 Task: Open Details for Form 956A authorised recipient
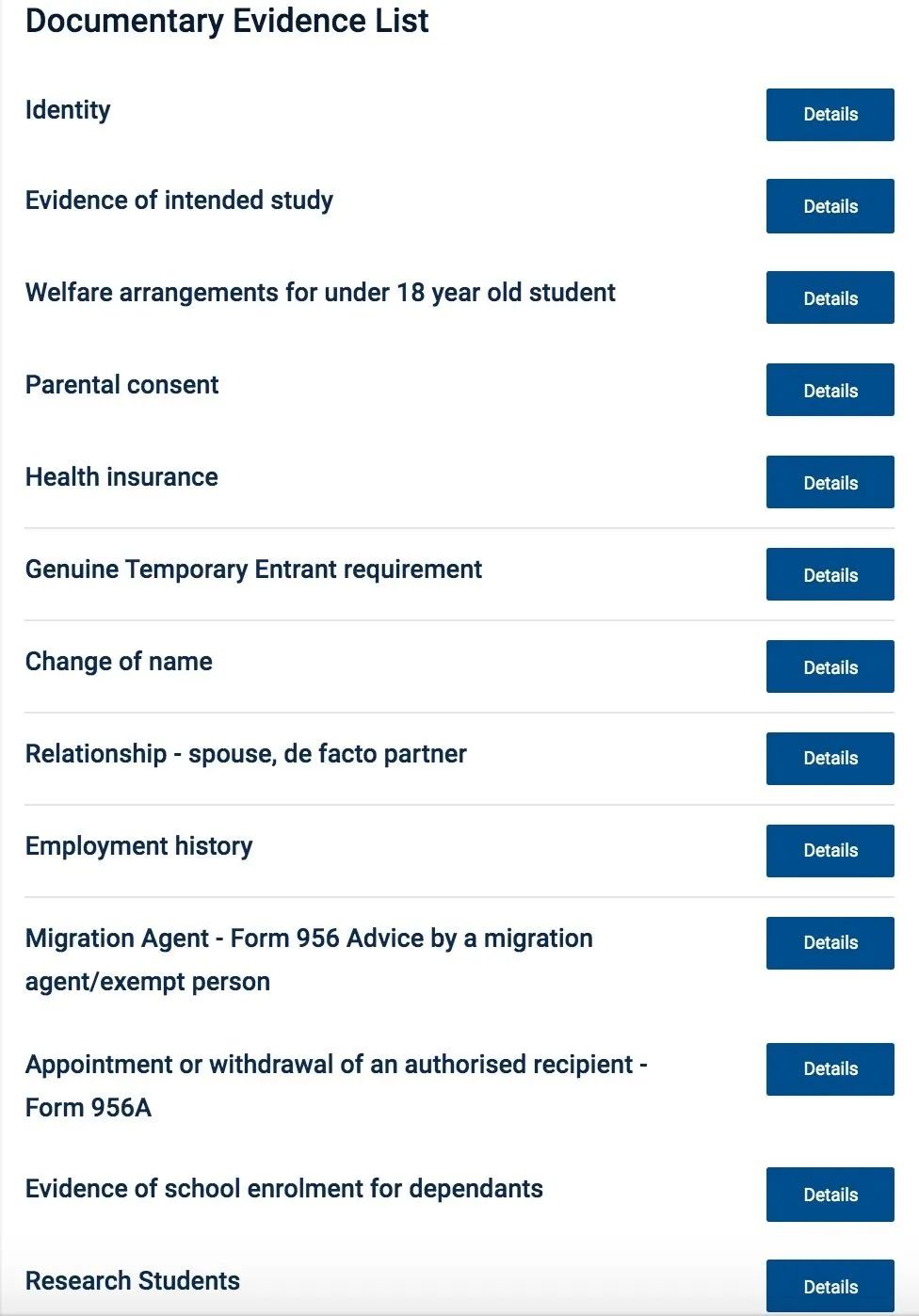pyautogui.click(x=830, y=1069)
